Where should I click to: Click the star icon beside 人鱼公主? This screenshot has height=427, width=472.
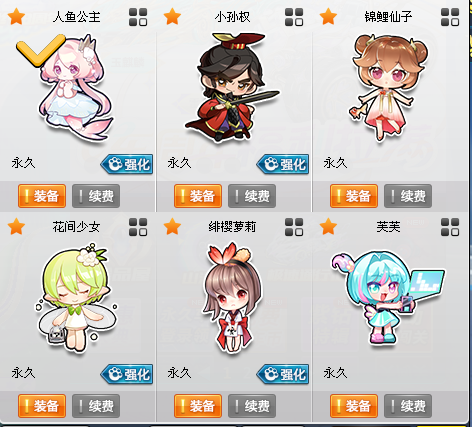[16, 17]
